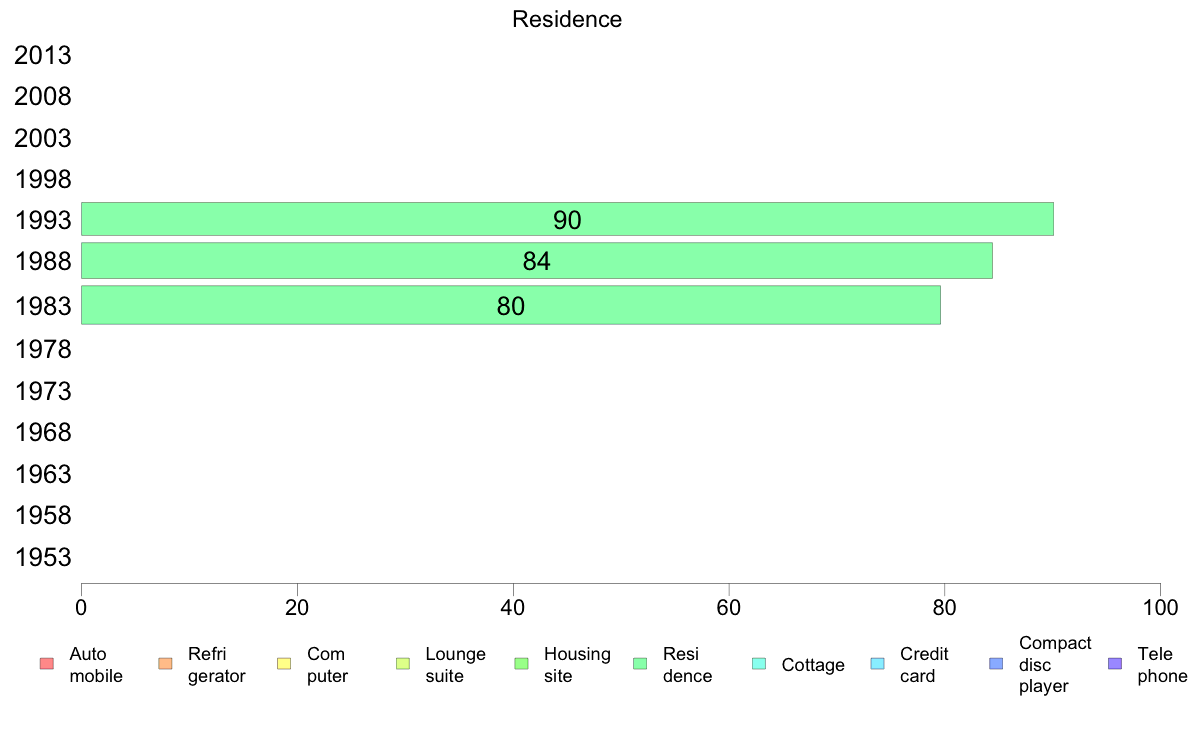Image resolution: width=1188 pixels, height=736 pixels.
Task: Select the 1978 year axis label
Action: [x=42, y=349]
